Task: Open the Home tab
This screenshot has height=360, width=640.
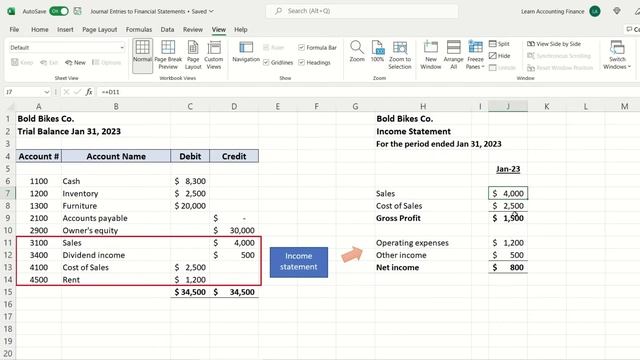Action: pos(40,29)
